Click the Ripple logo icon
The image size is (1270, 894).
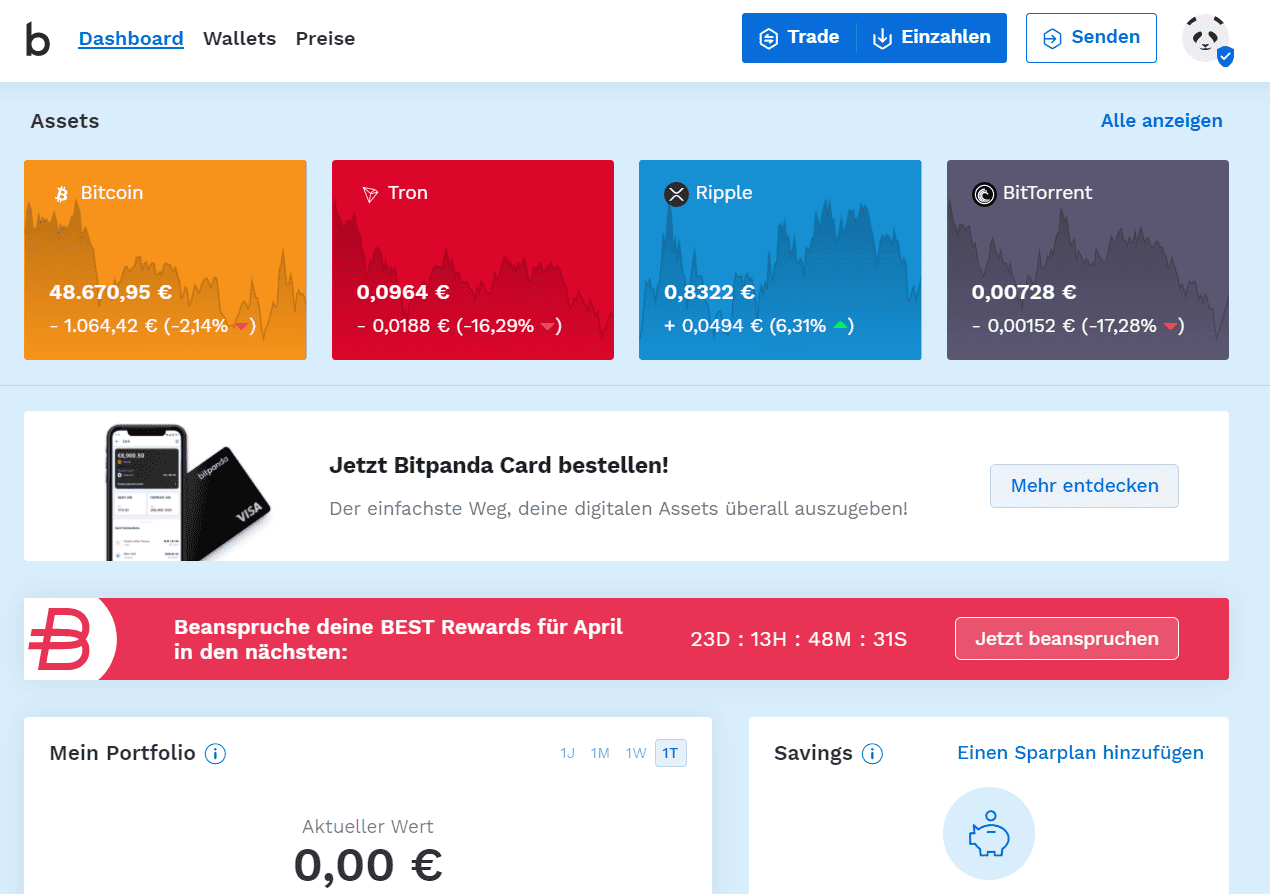(x=677, y=194)
